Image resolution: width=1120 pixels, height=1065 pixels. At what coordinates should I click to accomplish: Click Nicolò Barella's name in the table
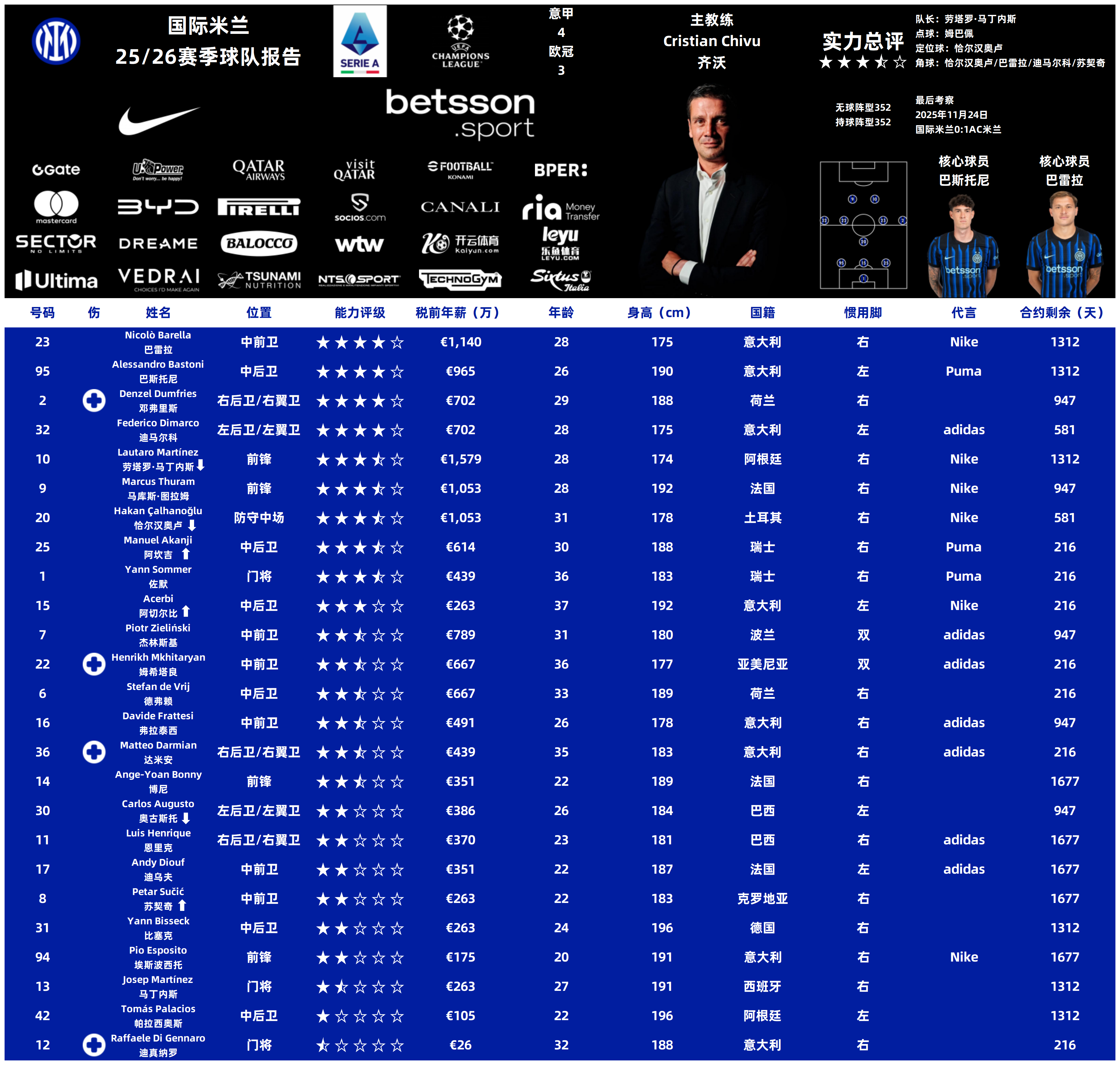158,335
